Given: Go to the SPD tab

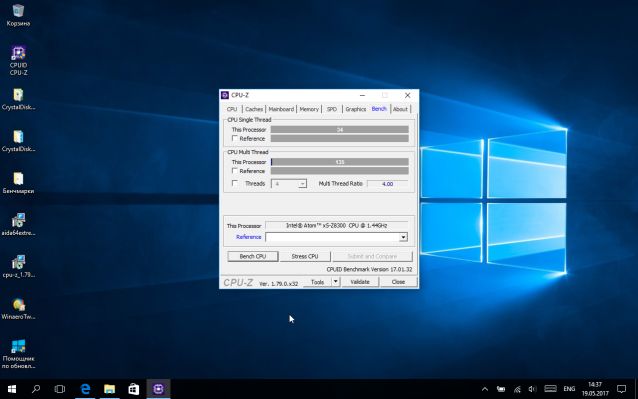Looking at the screenshot, I should 332,109.
